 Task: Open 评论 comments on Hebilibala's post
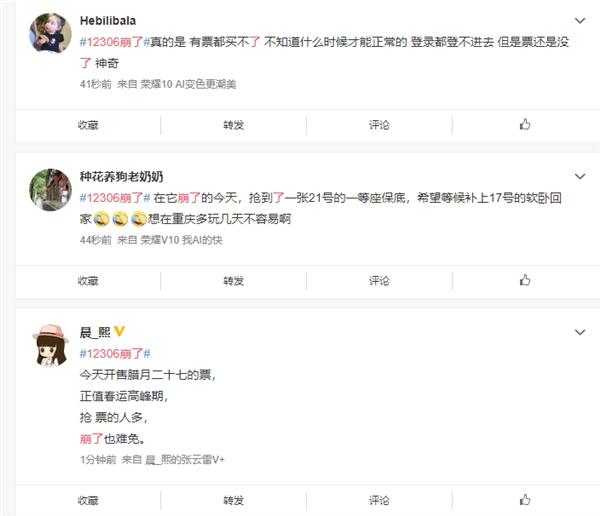pyautogui.click(x=379, y=125)
